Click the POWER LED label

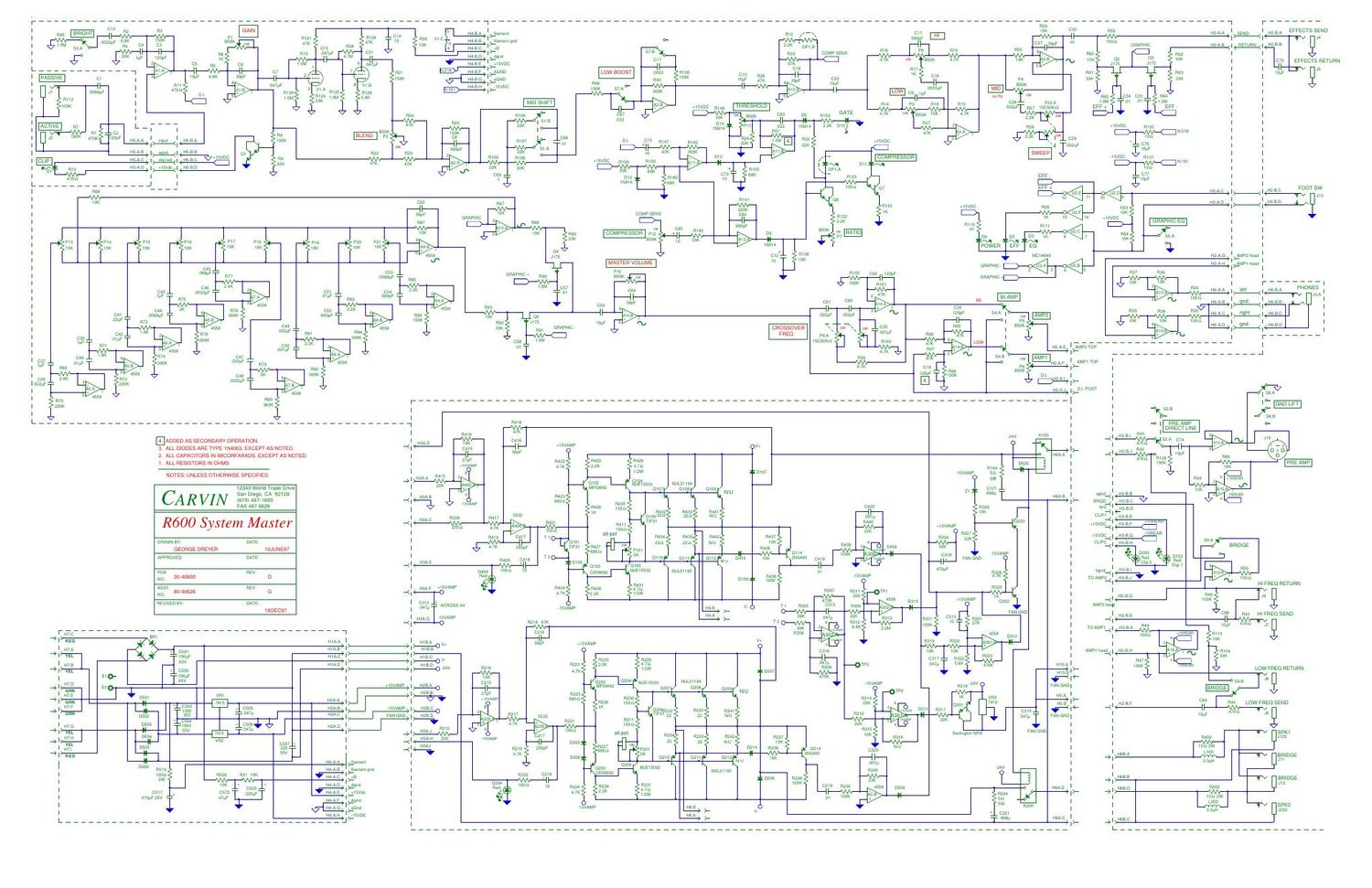point(991,245)
